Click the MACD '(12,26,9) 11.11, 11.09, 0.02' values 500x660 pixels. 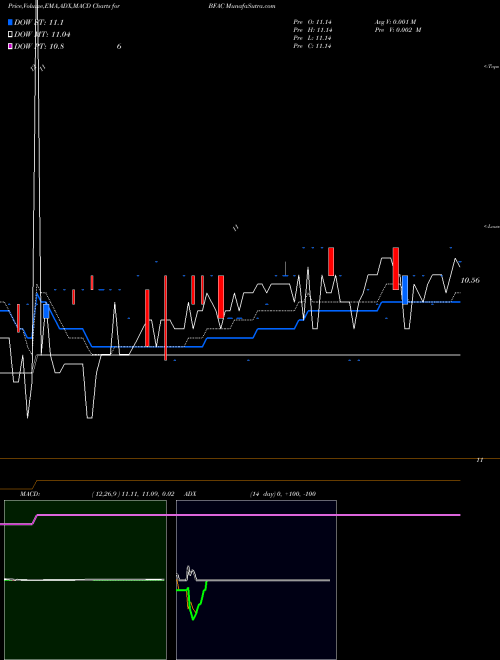pos(133,494)
